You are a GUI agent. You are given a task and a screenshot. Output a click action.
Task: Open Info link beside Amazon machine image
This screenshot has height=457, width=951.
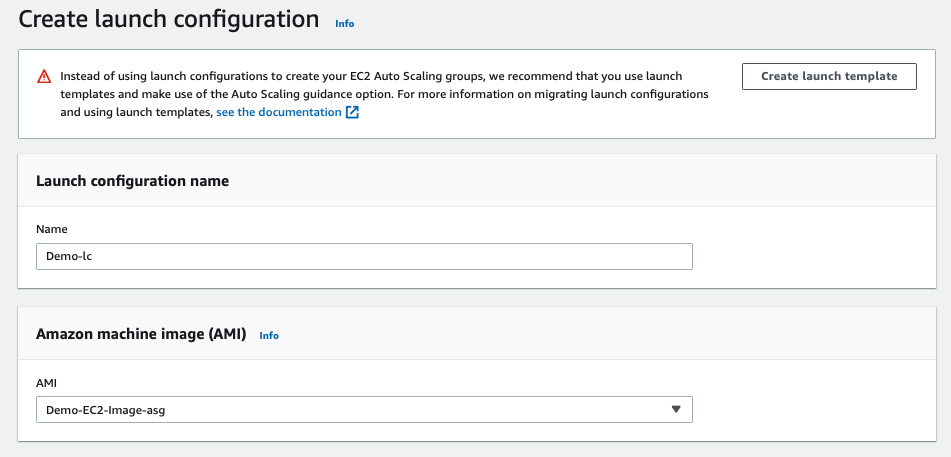[269, 336]
